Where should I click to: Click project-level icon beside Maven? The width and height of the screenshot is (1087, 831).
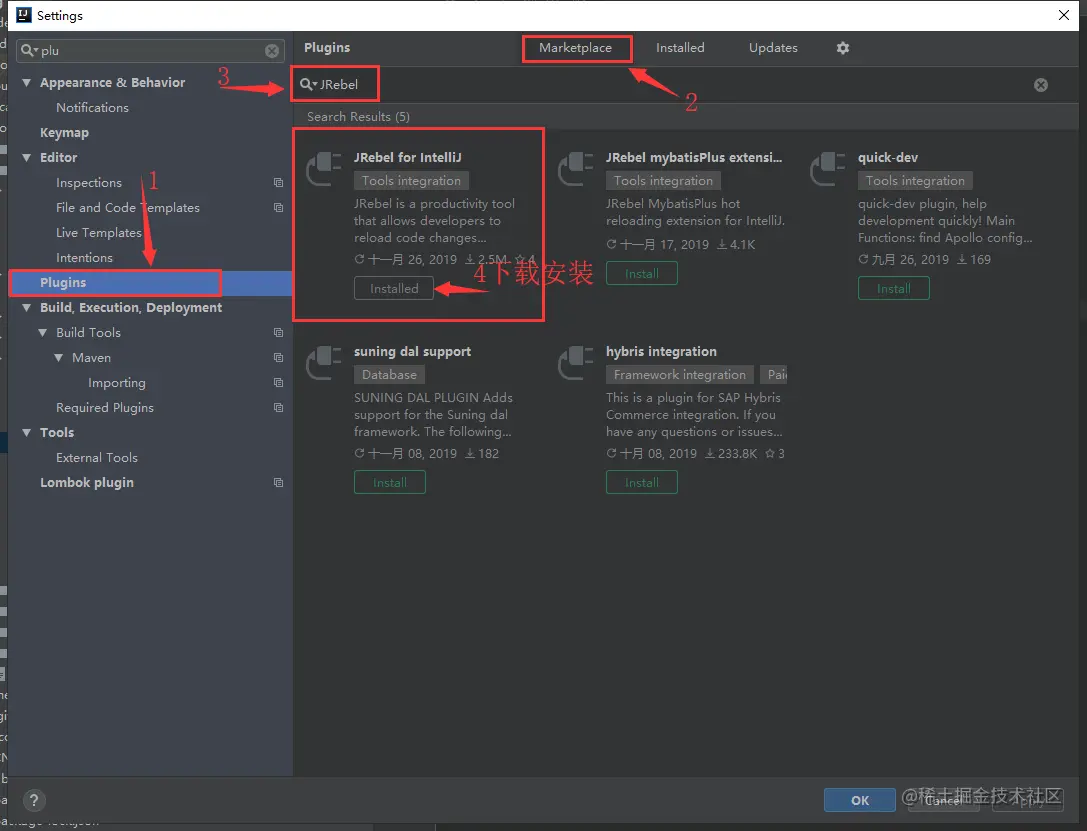[278, 358]
